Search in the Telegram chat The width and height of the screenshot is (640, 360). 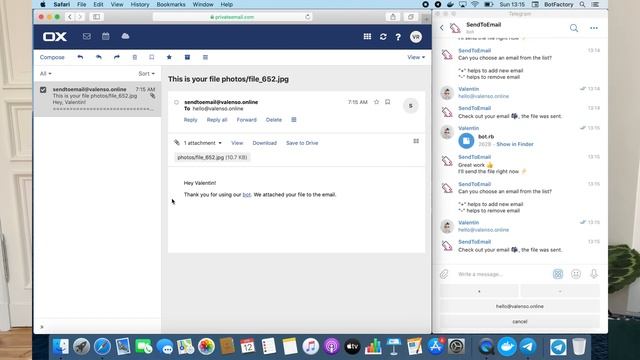tap(574, 28)
